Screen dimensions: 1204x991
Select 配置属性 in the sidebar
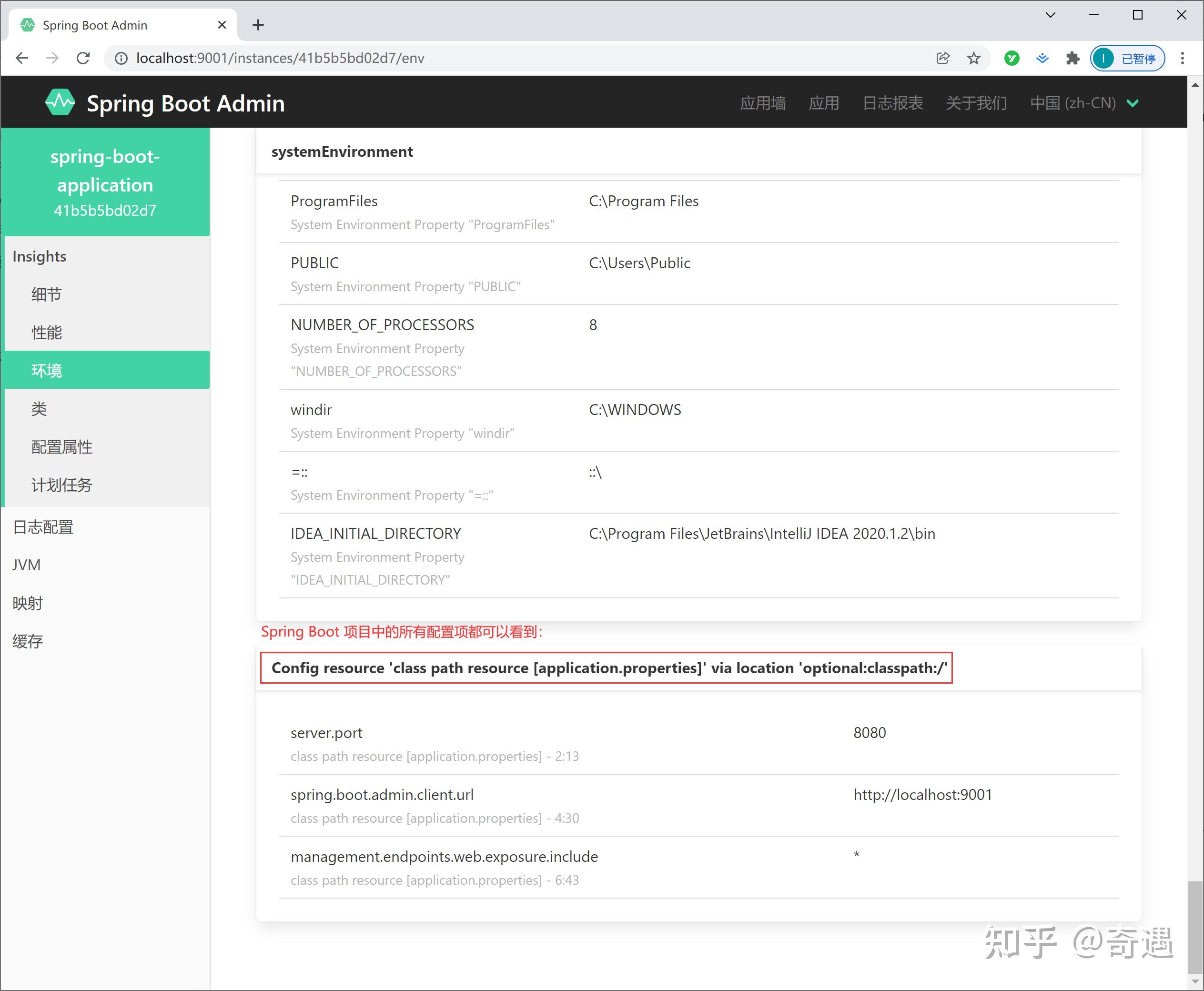point(61,447)
